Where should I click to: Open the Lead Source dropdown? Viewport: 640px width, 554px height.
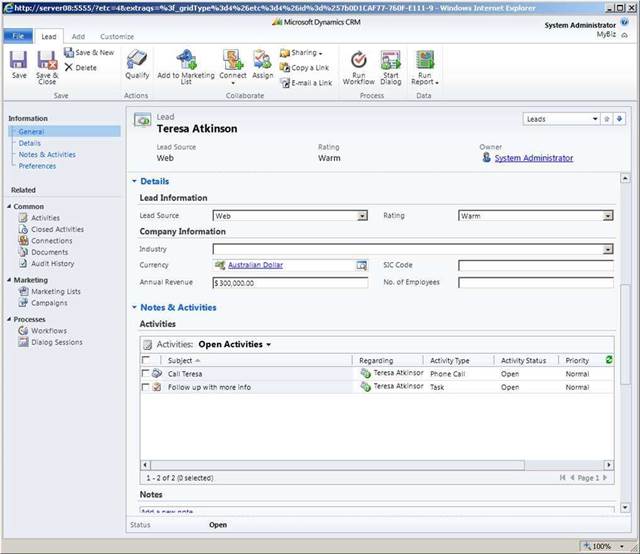tap(362, 216)
